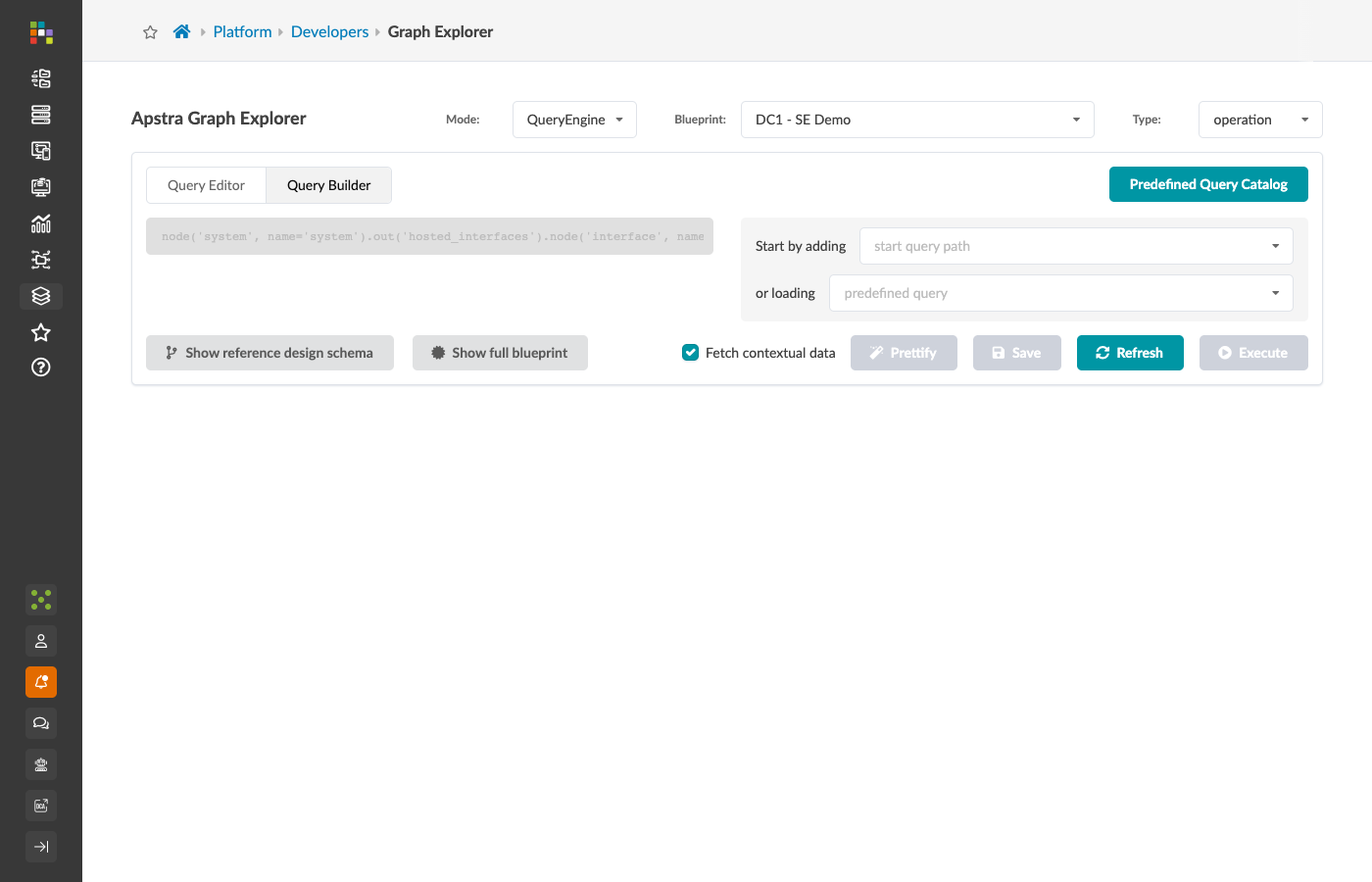Click the Save button
The image size is (1372, 882).
click(1017, 353)
